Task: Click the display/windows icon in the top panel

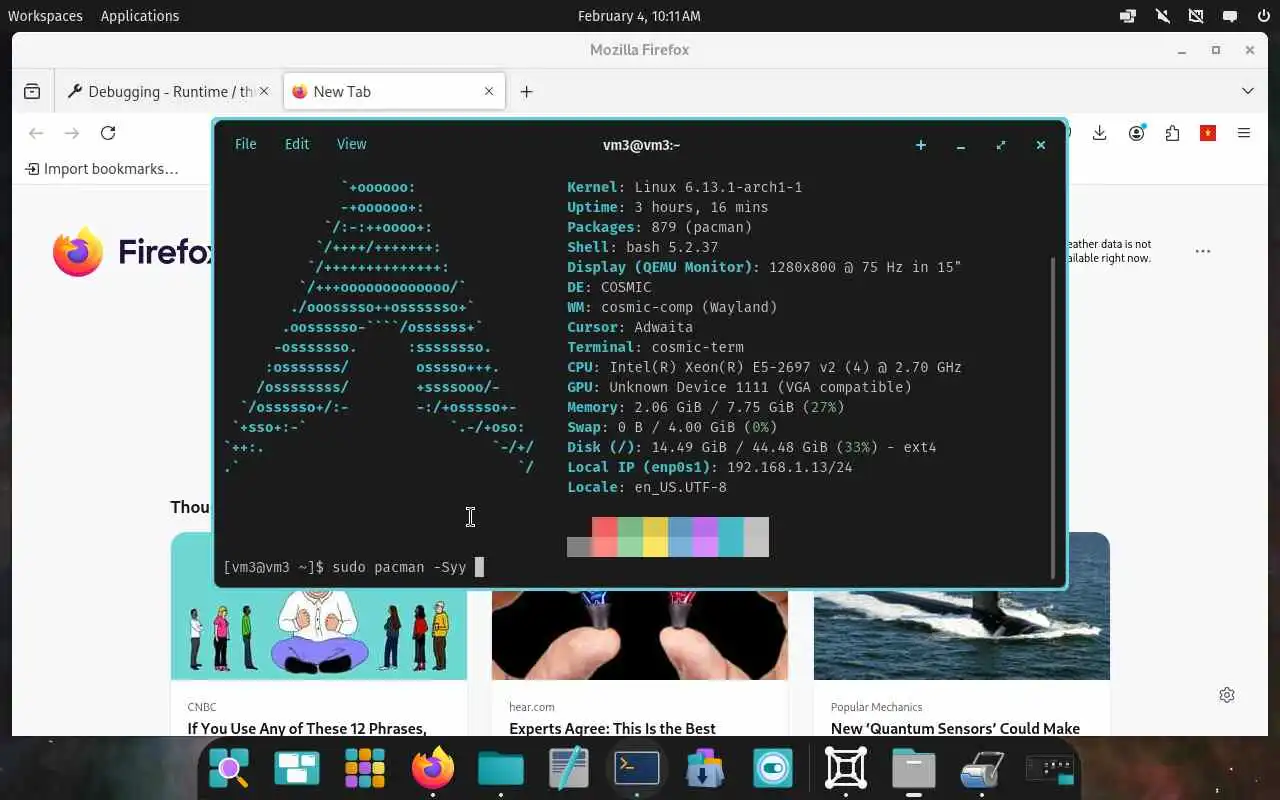Action: pos(1128,16)
